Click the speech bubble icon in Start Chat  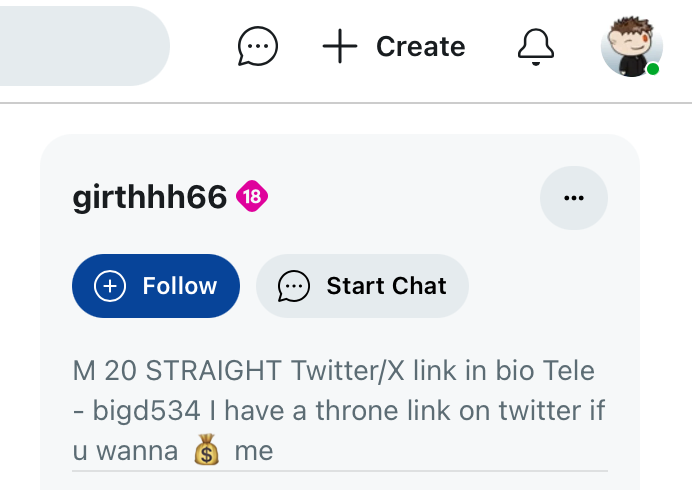(x=293, y=286)
